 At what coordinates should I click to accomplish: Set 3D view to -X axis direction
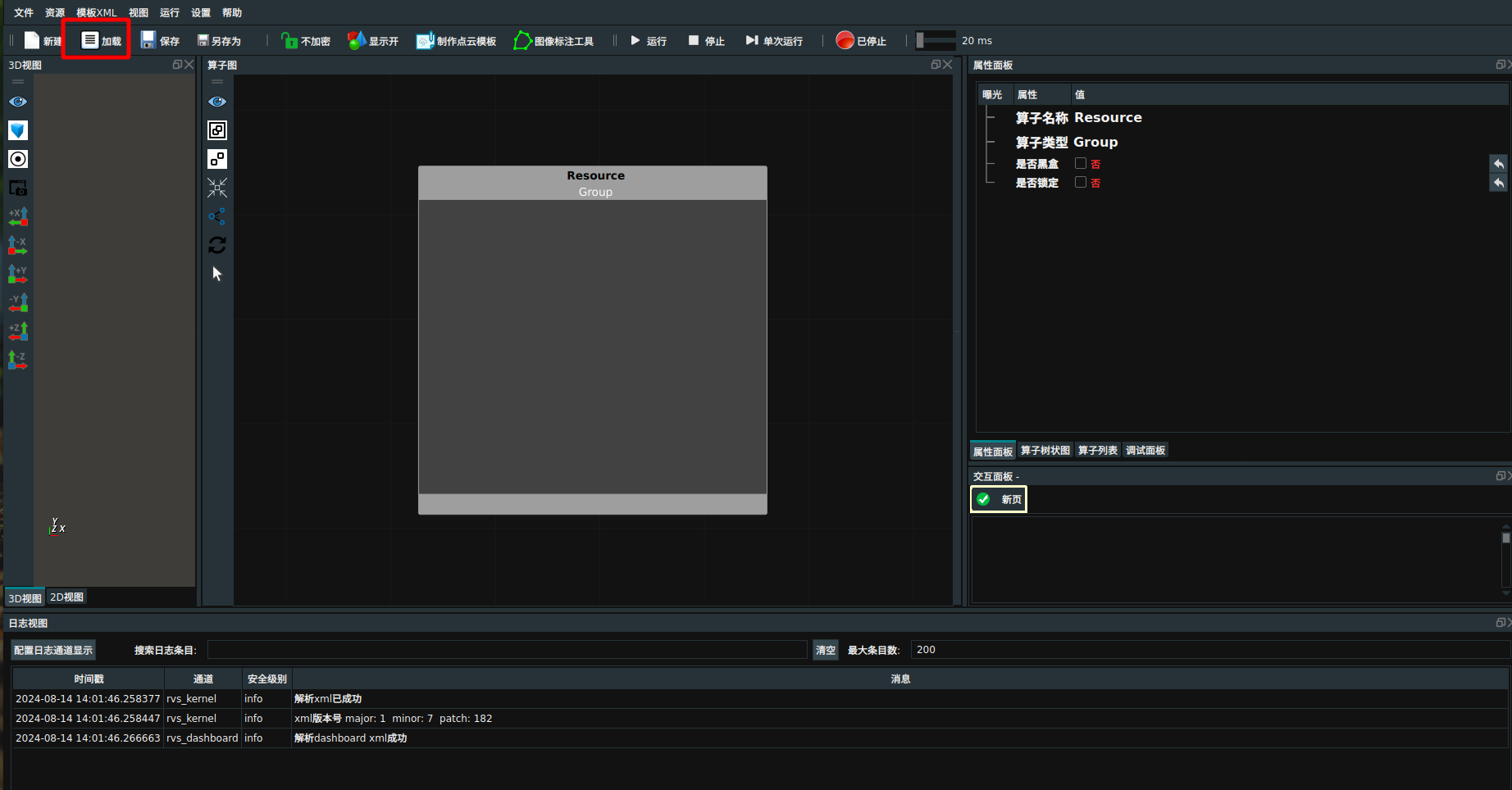tap(18, 245)
